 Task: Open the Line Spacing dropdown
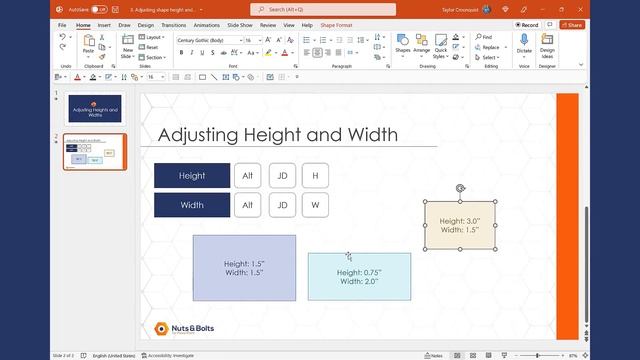point(362,40)
